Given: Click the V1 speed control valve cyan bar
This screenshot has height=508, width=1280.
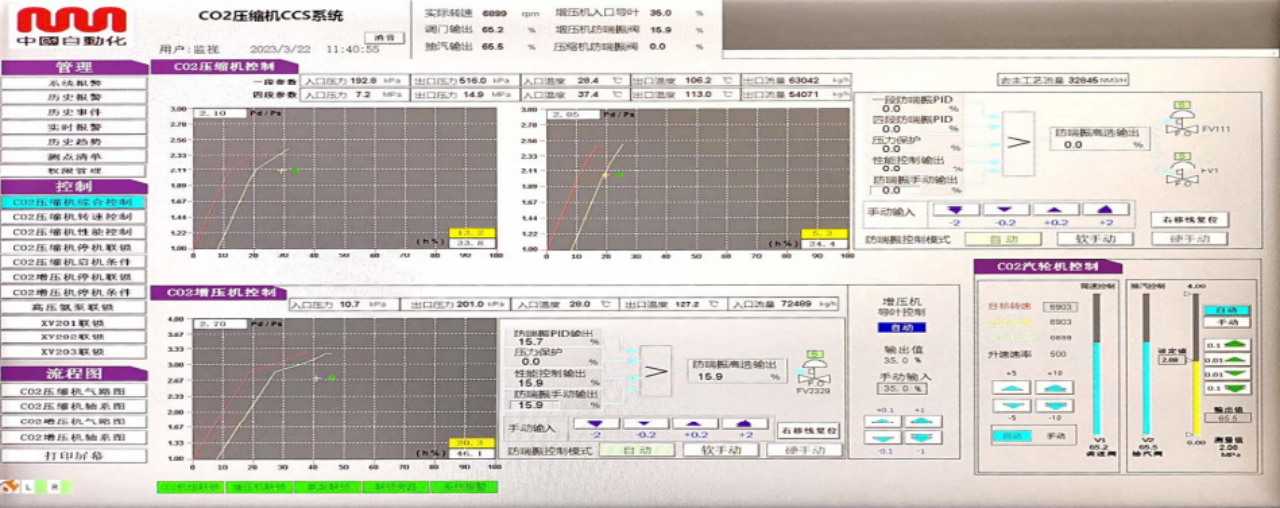Looking at the screenshot, I should (x=1097, y=388).
